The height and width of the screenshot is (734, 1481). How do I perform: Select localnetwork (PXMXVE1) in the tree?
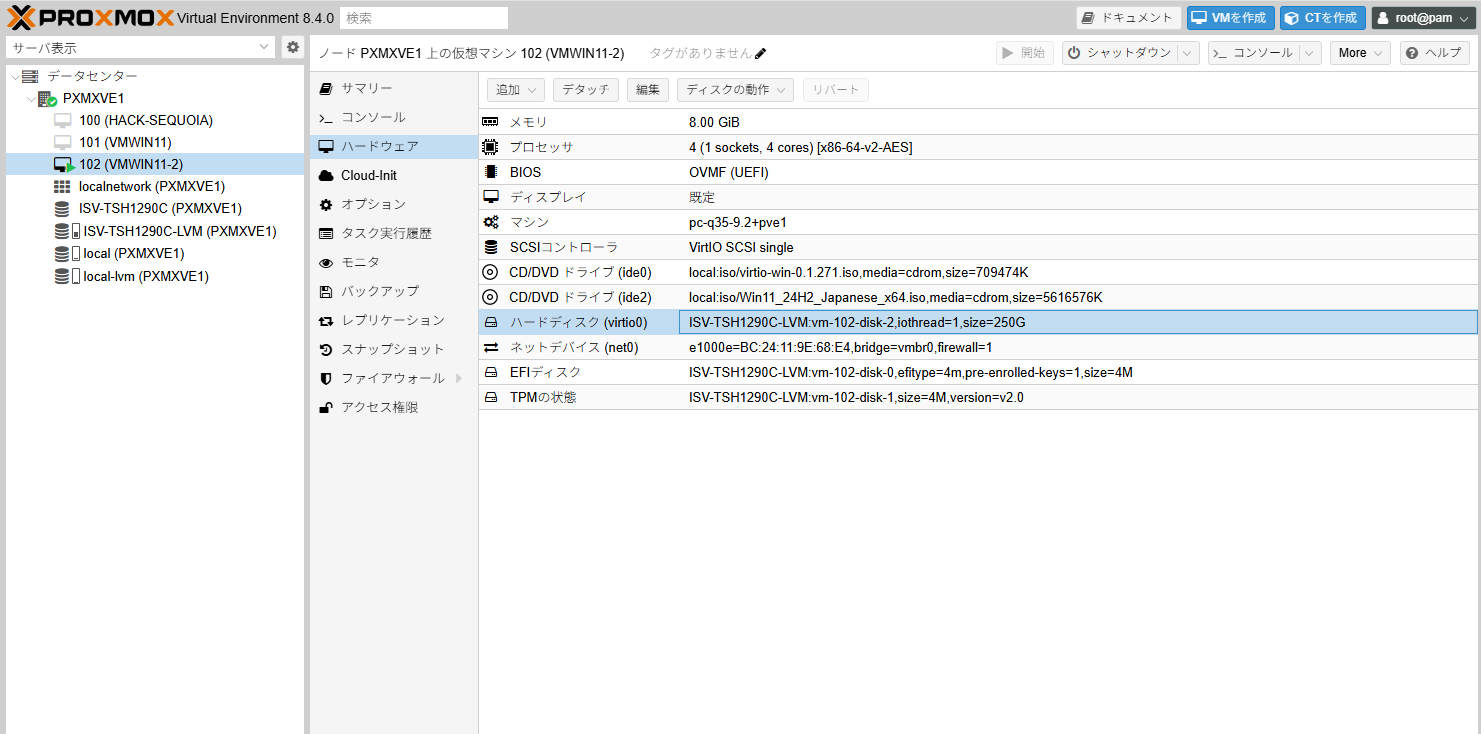click(152, 186)
